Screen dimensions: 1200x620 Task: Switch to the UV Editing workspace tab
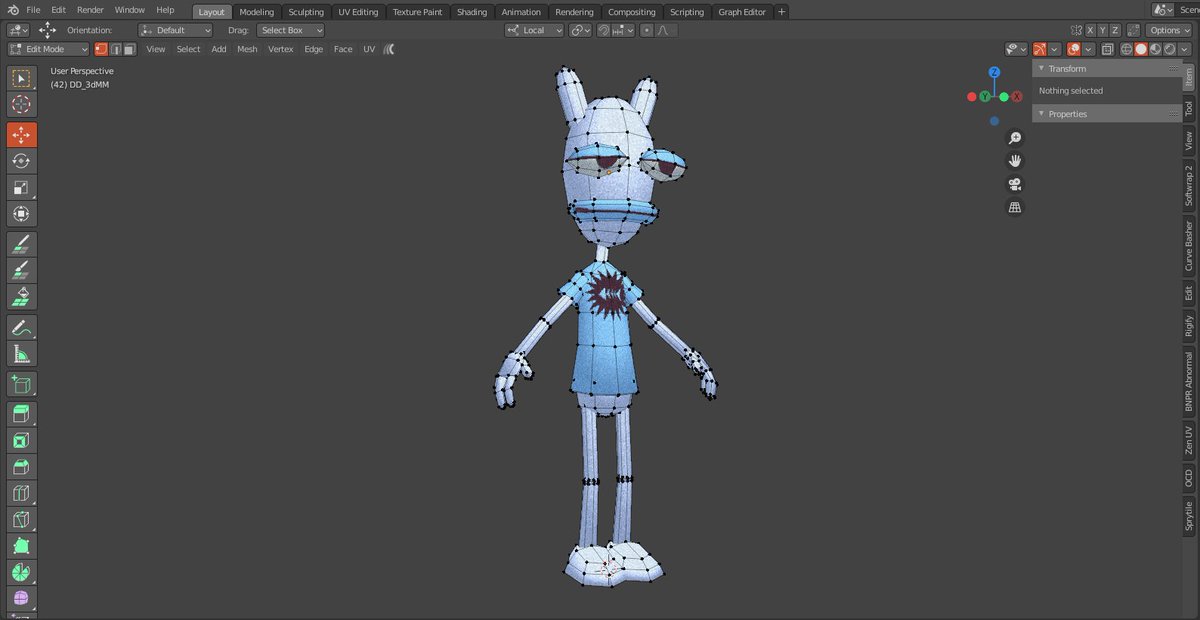358,12
